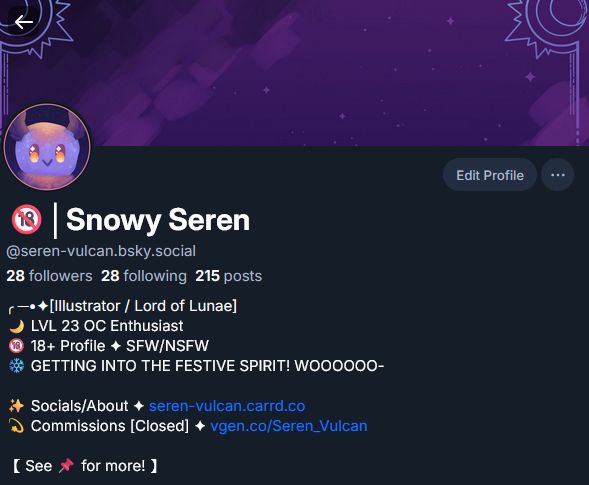This screenshot has height=485, width=589.
Task: Click the Edit Profile button
Action: click(489, 175)
